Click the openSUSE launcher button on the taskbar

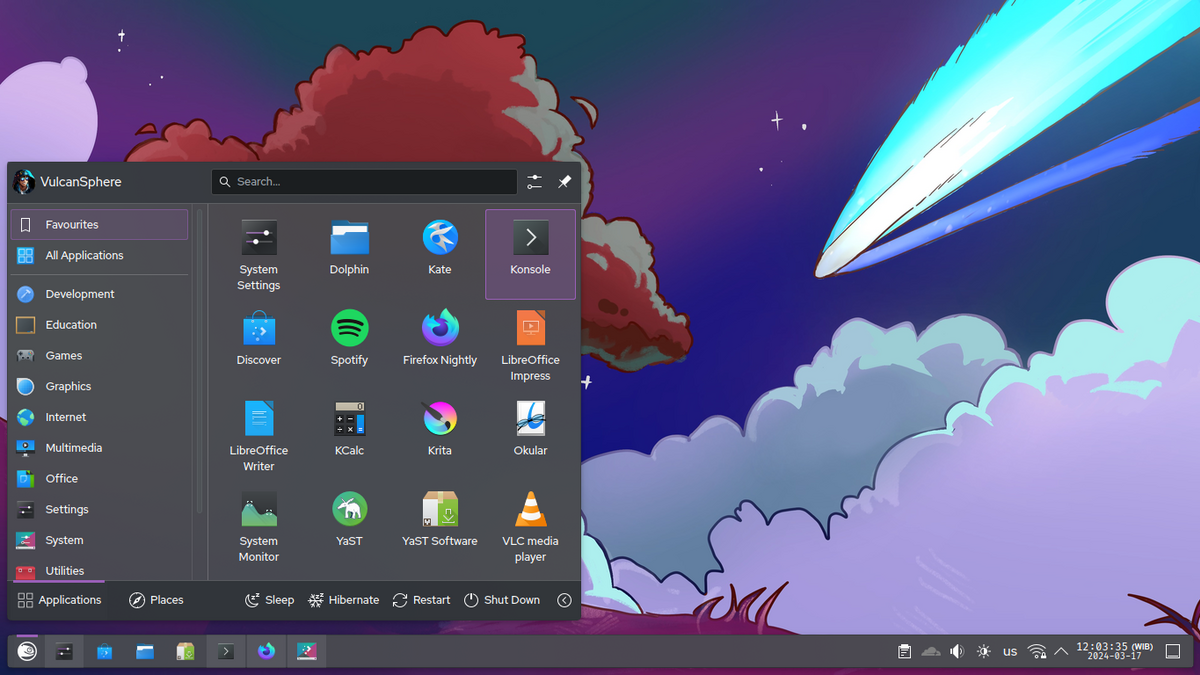tap(26, 651)
